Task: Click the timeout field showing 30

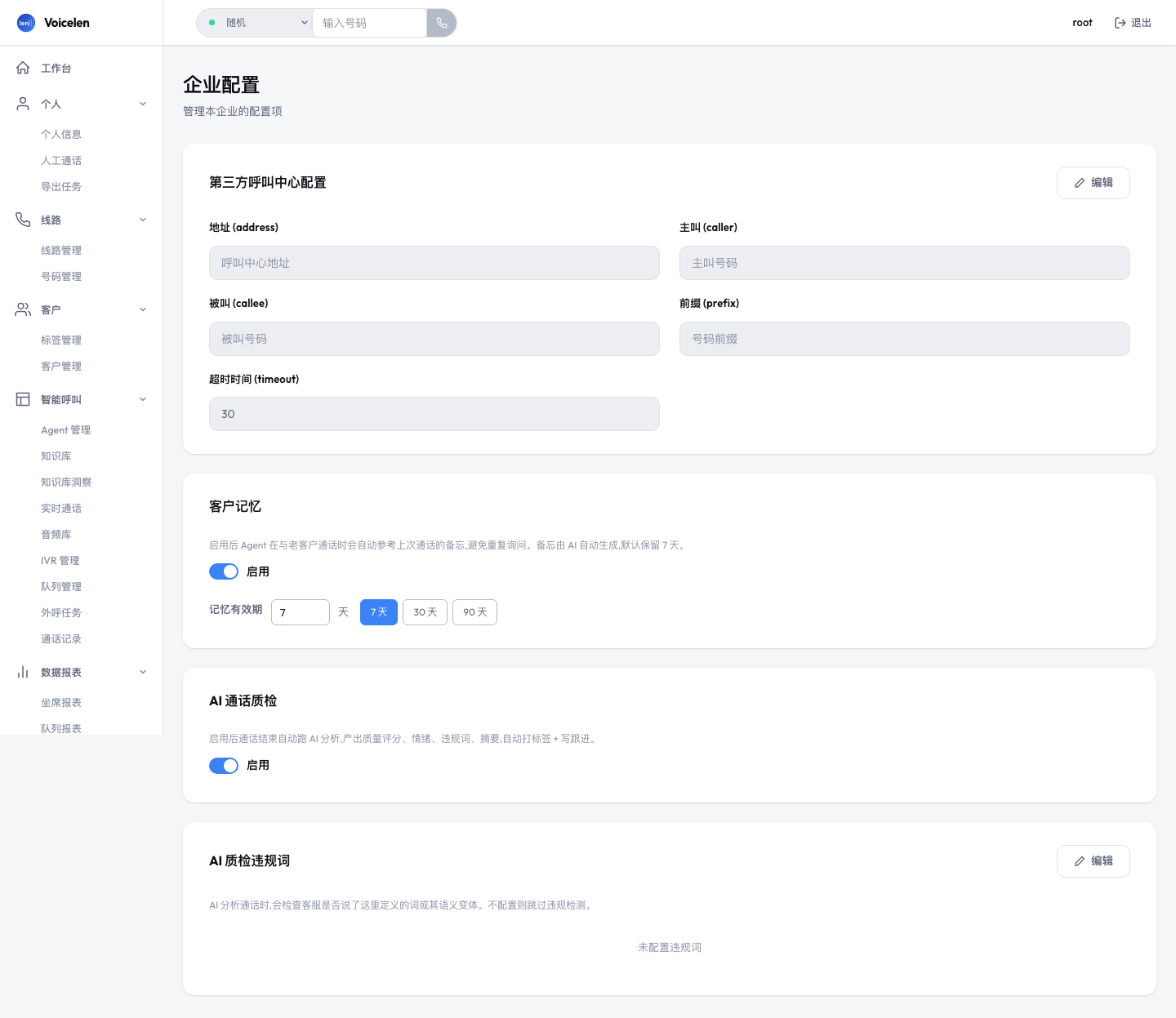Action: (434, 414)
